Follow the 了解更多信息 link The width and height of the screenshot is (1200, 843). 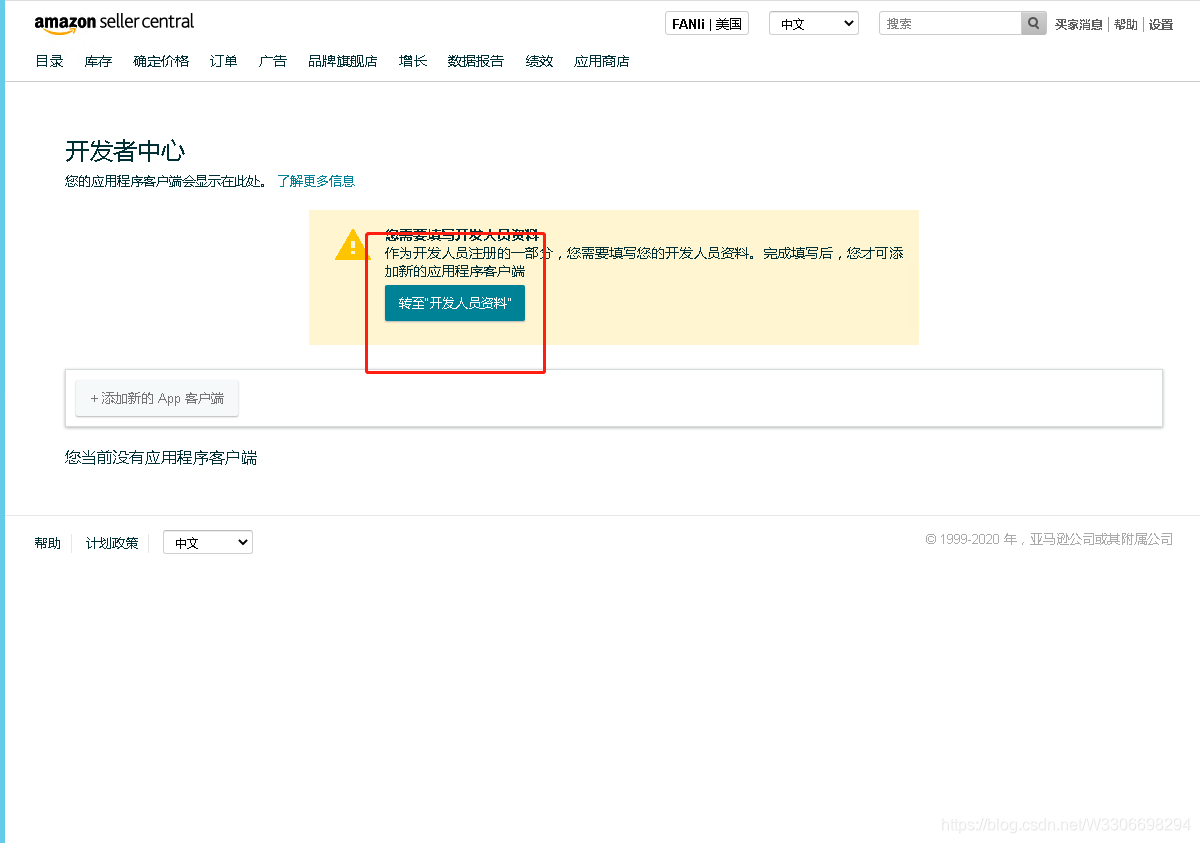click(316, 181)
